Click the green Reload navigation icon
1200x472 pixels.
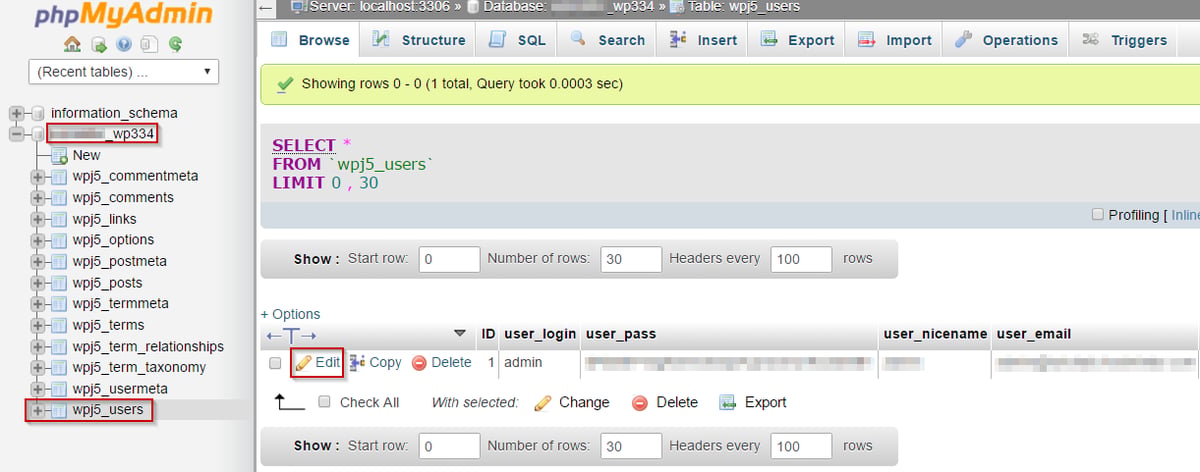tap(175, 44)
